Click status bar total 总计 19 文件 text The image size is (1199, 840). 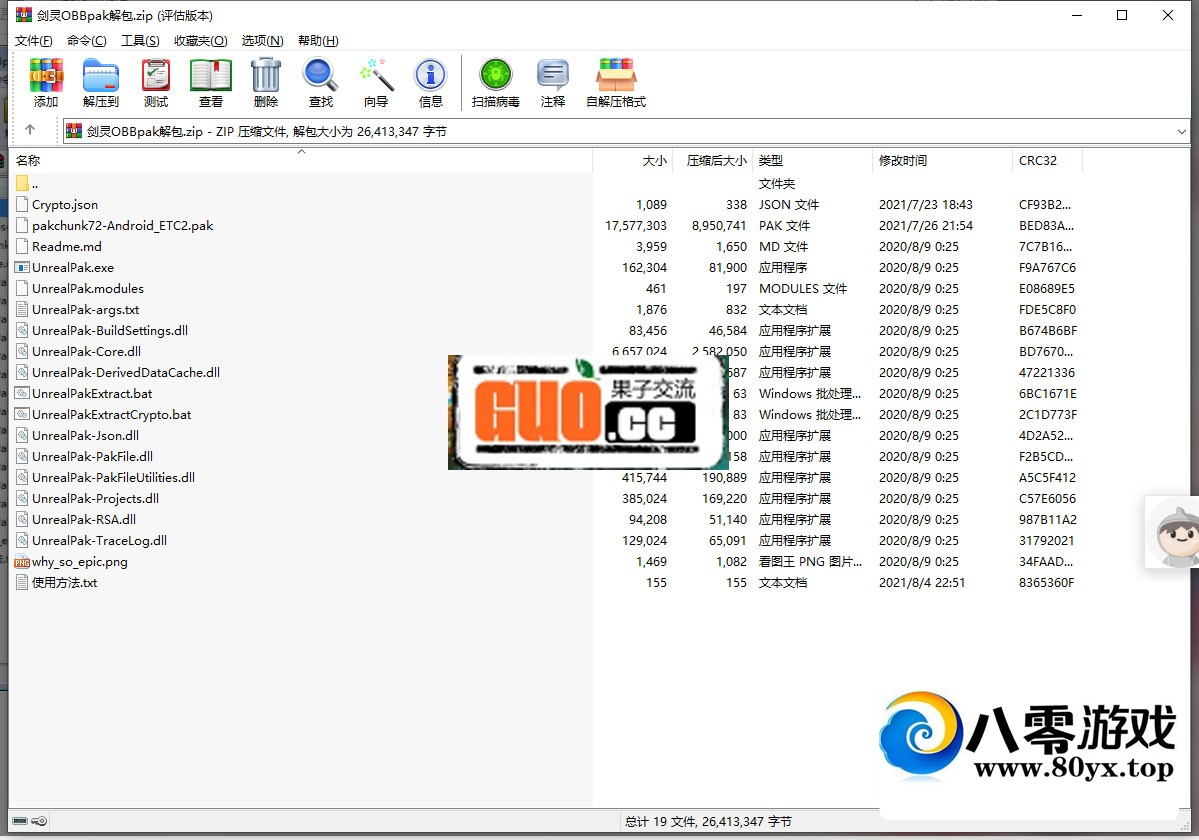click(708, 822)
